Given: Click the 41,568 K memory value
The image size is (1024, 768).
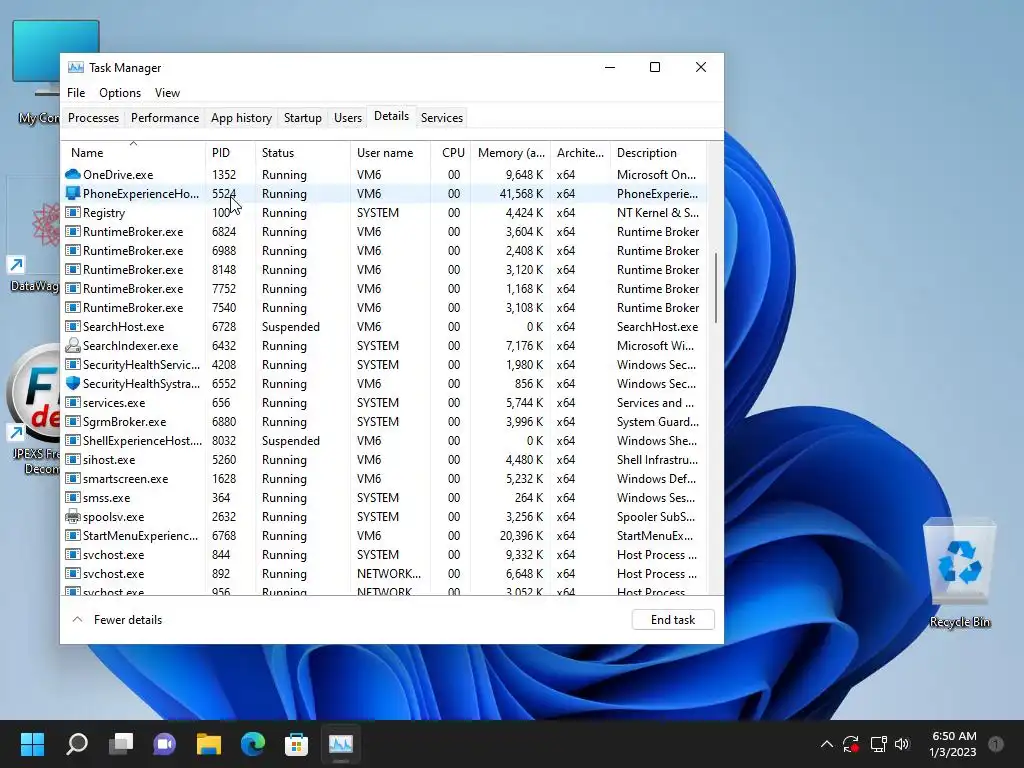Looking at the screenshot, I should click(521, 193).
